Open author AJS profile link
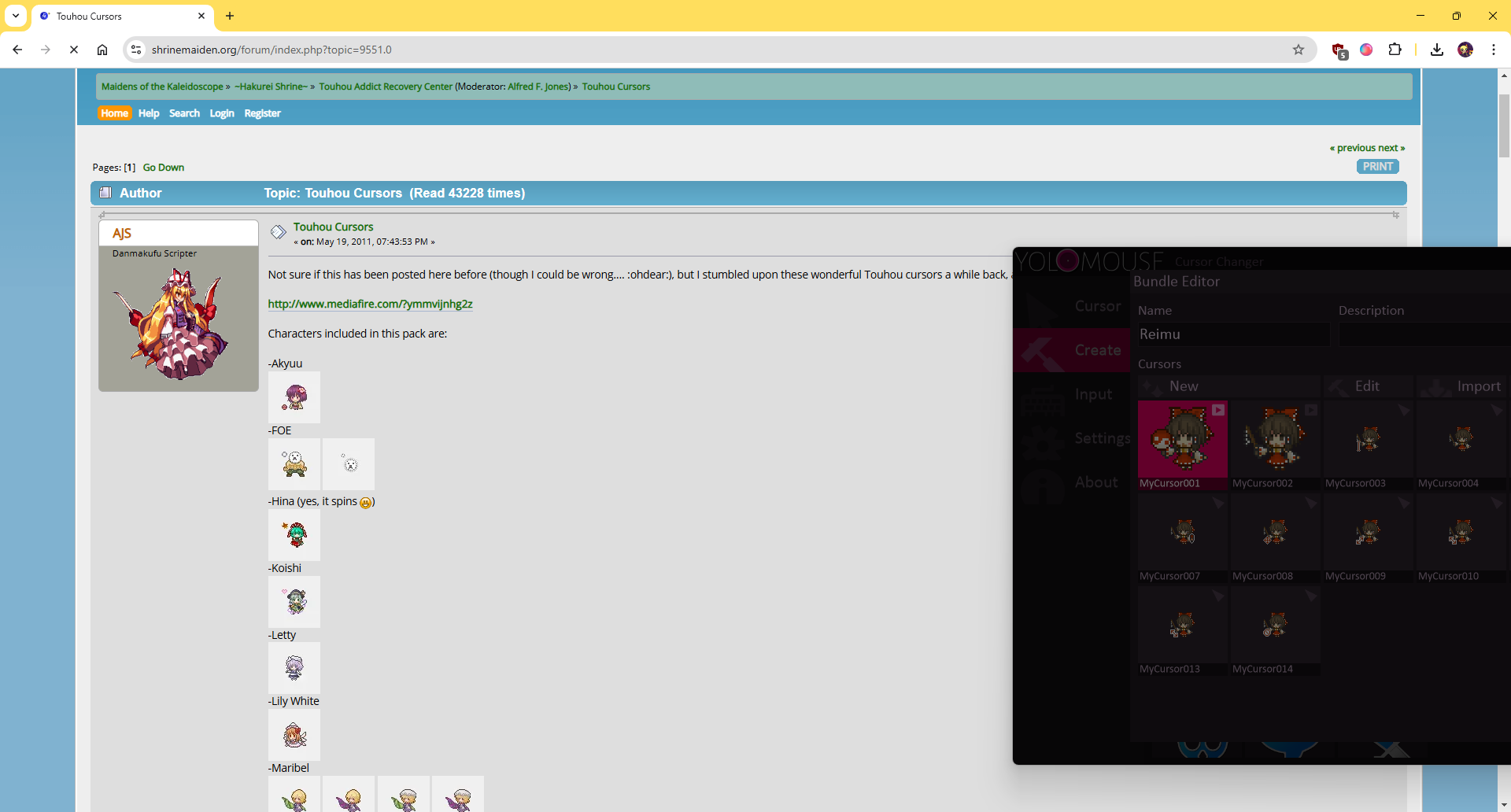The height and width of the screenshot is (812, 1511). coord(122,234)
